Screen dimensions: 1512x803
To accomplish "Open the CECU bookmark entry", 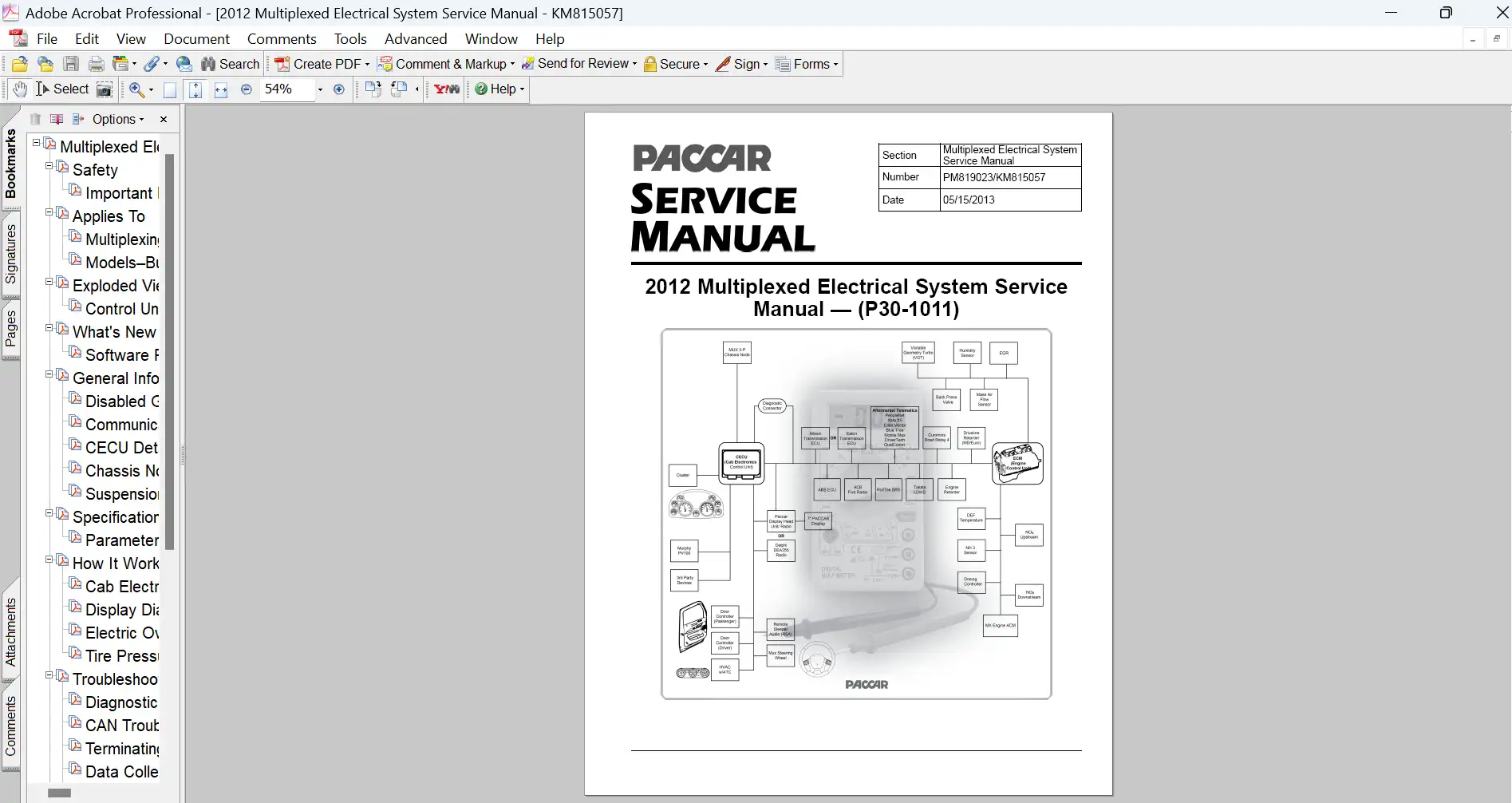I will (121, 448).
